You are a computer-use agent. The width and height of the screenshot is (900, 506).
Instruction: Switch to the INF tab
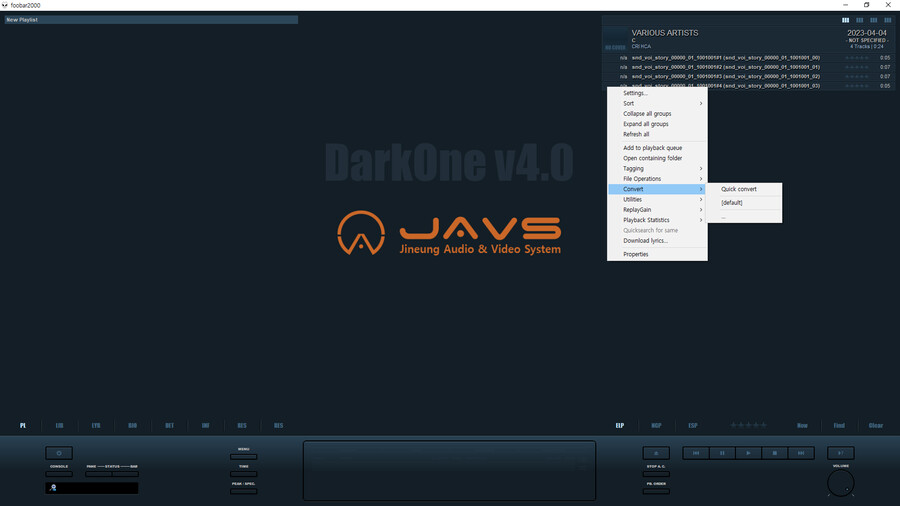point(205,426)
